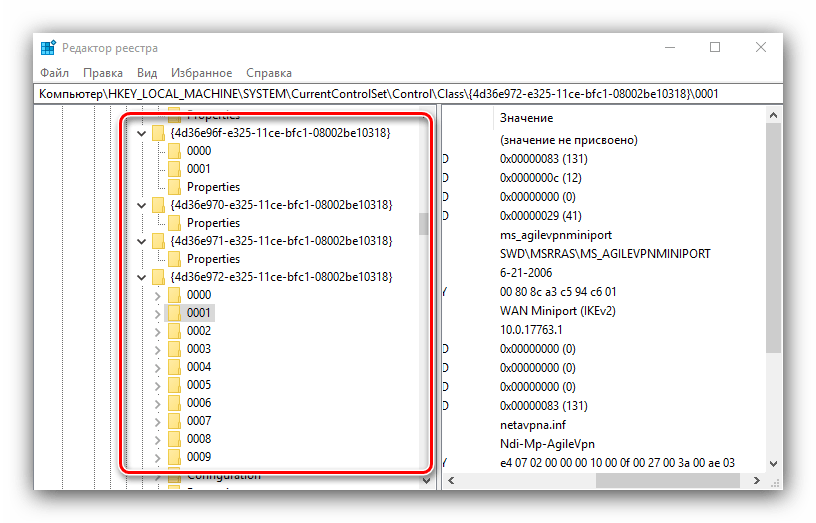The height and width of the screenshot is (523, 816).
Task: Click the tree pane vertical scrollbar thumb
Action: point(424,223)
